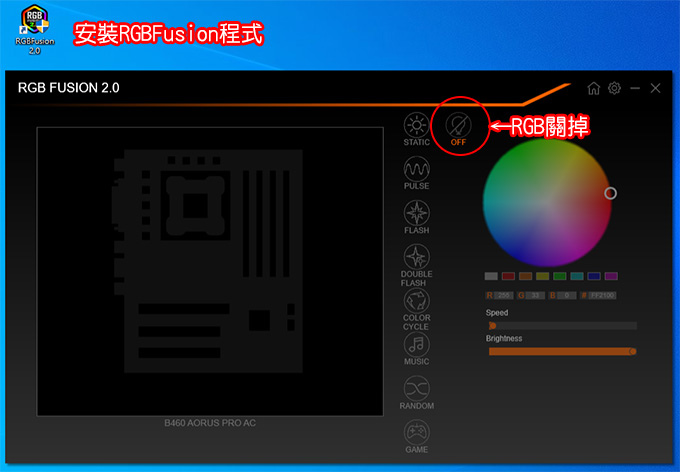Click the RGB FUSION 2.0 title

coord(69,88)
